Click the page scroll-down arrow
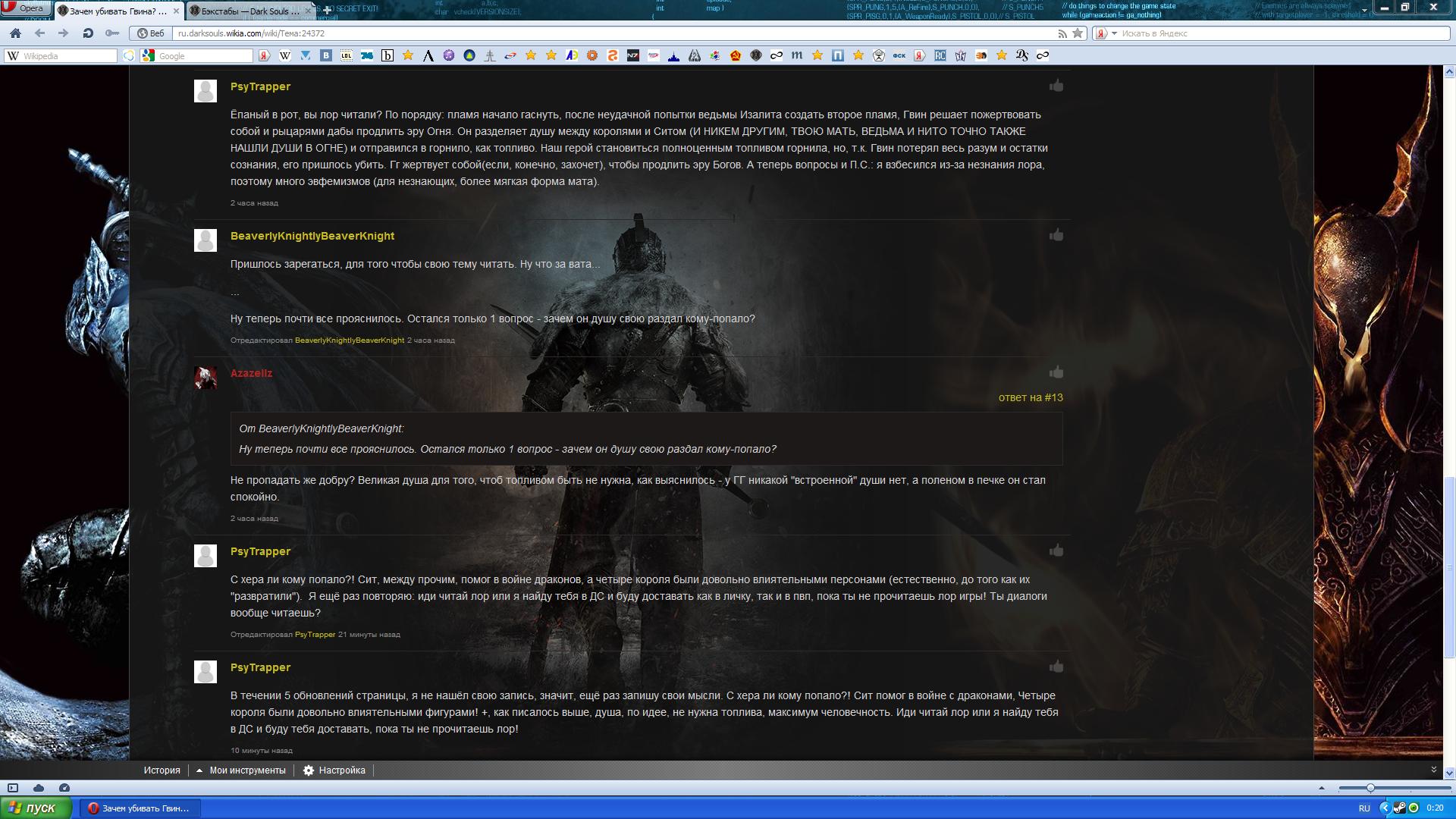This screenshot has height=819, width=1456. click(1449, 773)
